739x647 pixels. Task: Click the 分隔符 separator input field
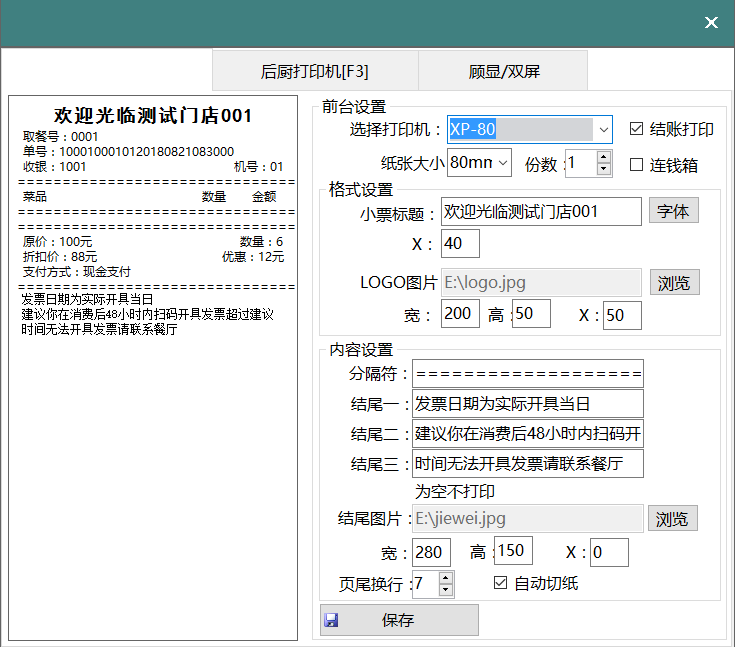528,374
